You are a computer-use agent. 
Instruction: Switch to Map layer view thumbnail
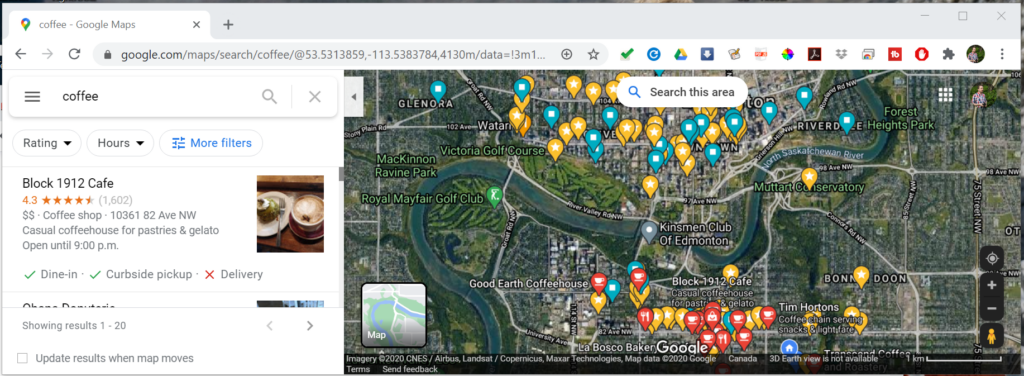(393, 315)
